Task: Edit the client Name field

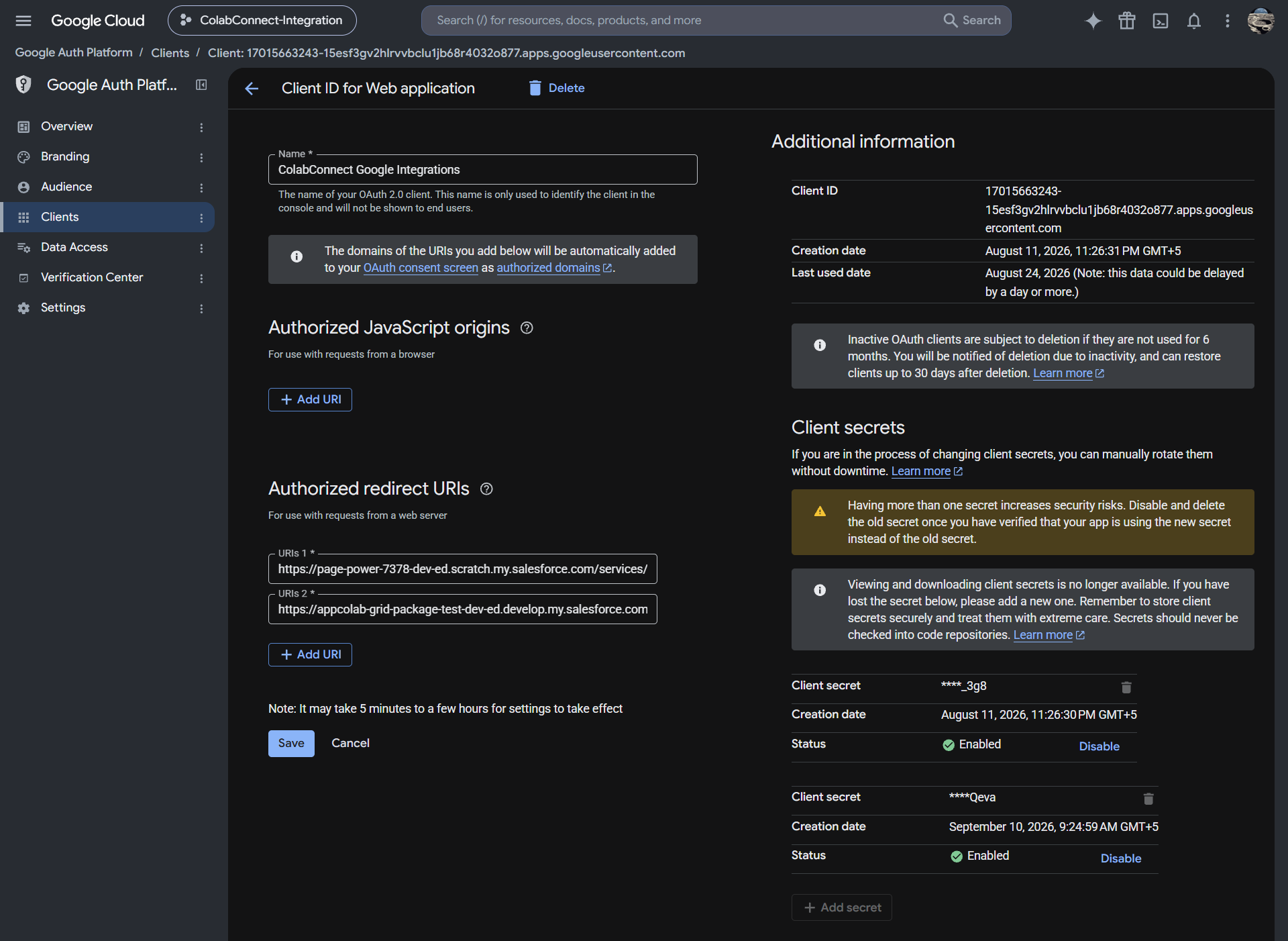Action: 483,170
